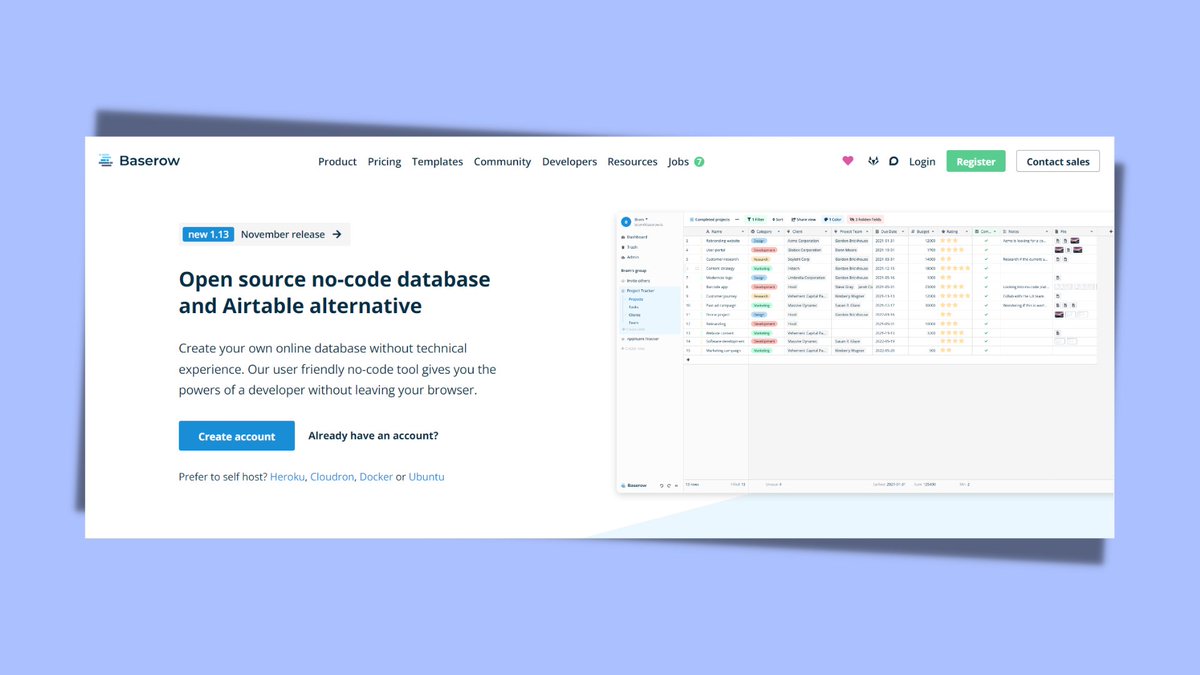Click Share view in the preview toolbar
The height and width of the screenshot is (675, 1200).
tap(803, 219)
